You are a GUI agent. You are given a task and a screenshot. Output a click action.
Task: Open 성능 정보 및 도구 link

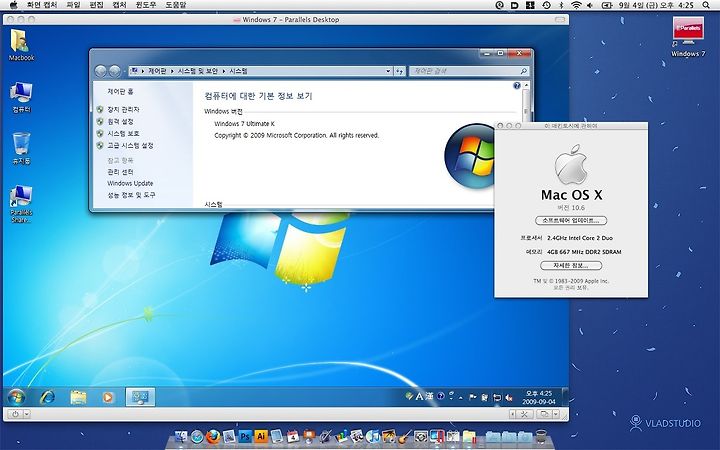coord(131,195)
